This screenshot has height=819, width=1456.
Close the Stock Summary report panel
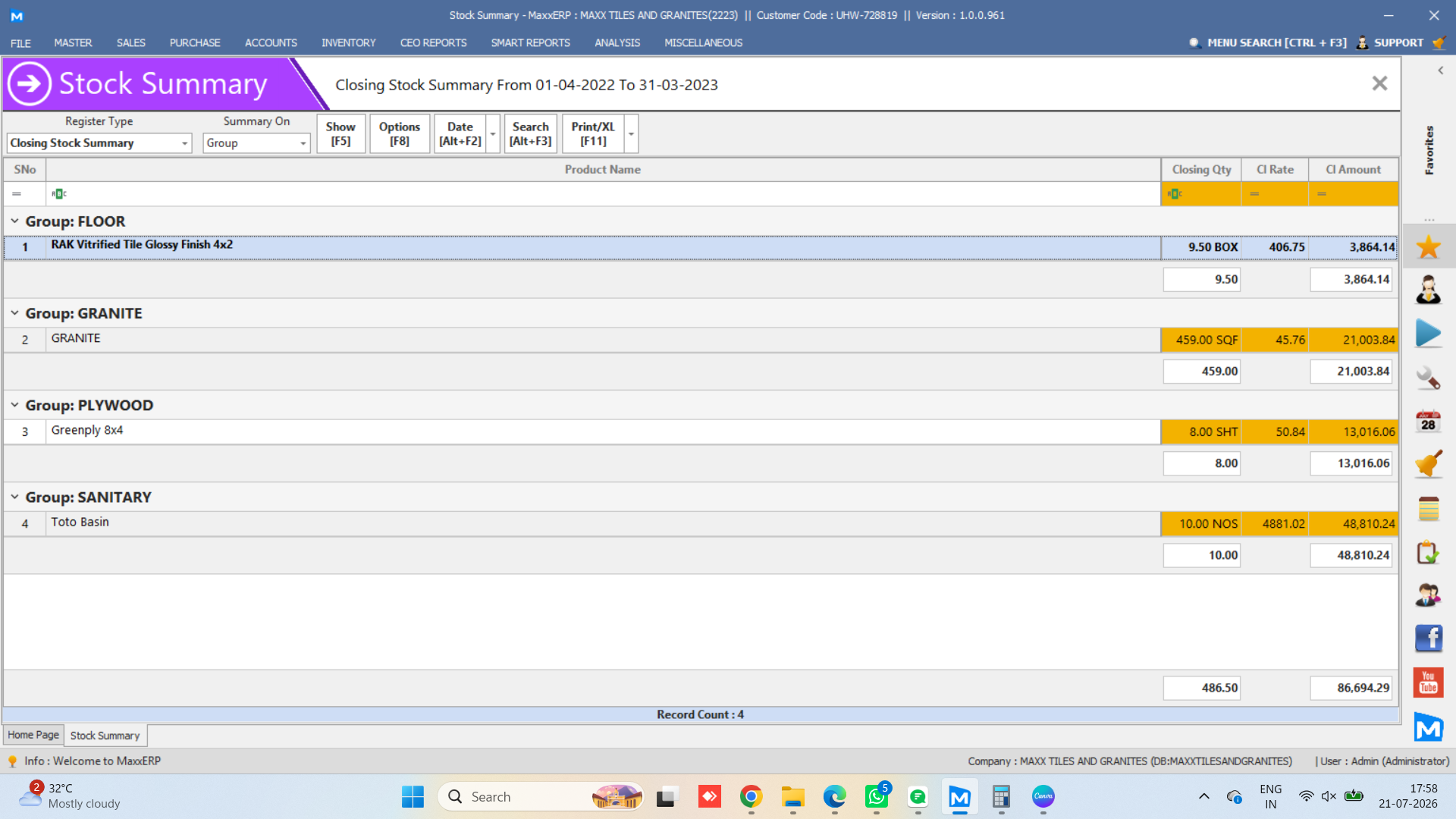point(1379,83)
